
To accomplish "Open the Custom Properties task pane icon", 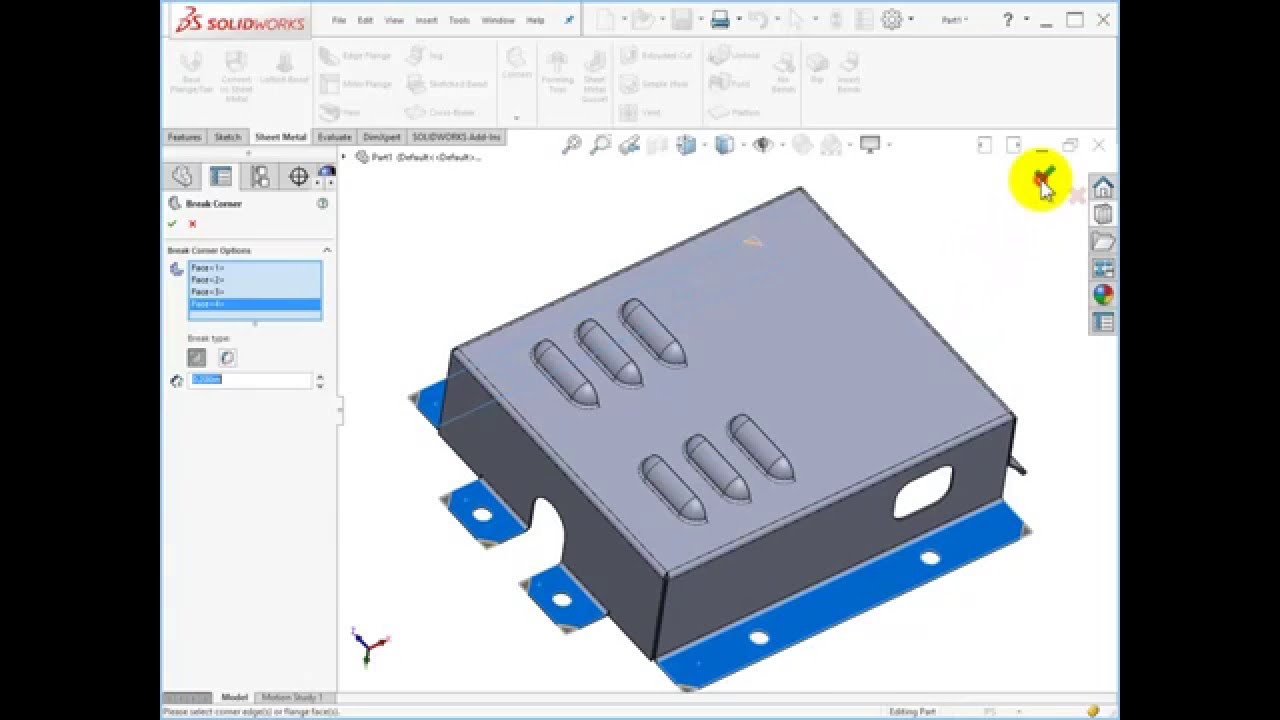I will click(x=1103, y=322).
